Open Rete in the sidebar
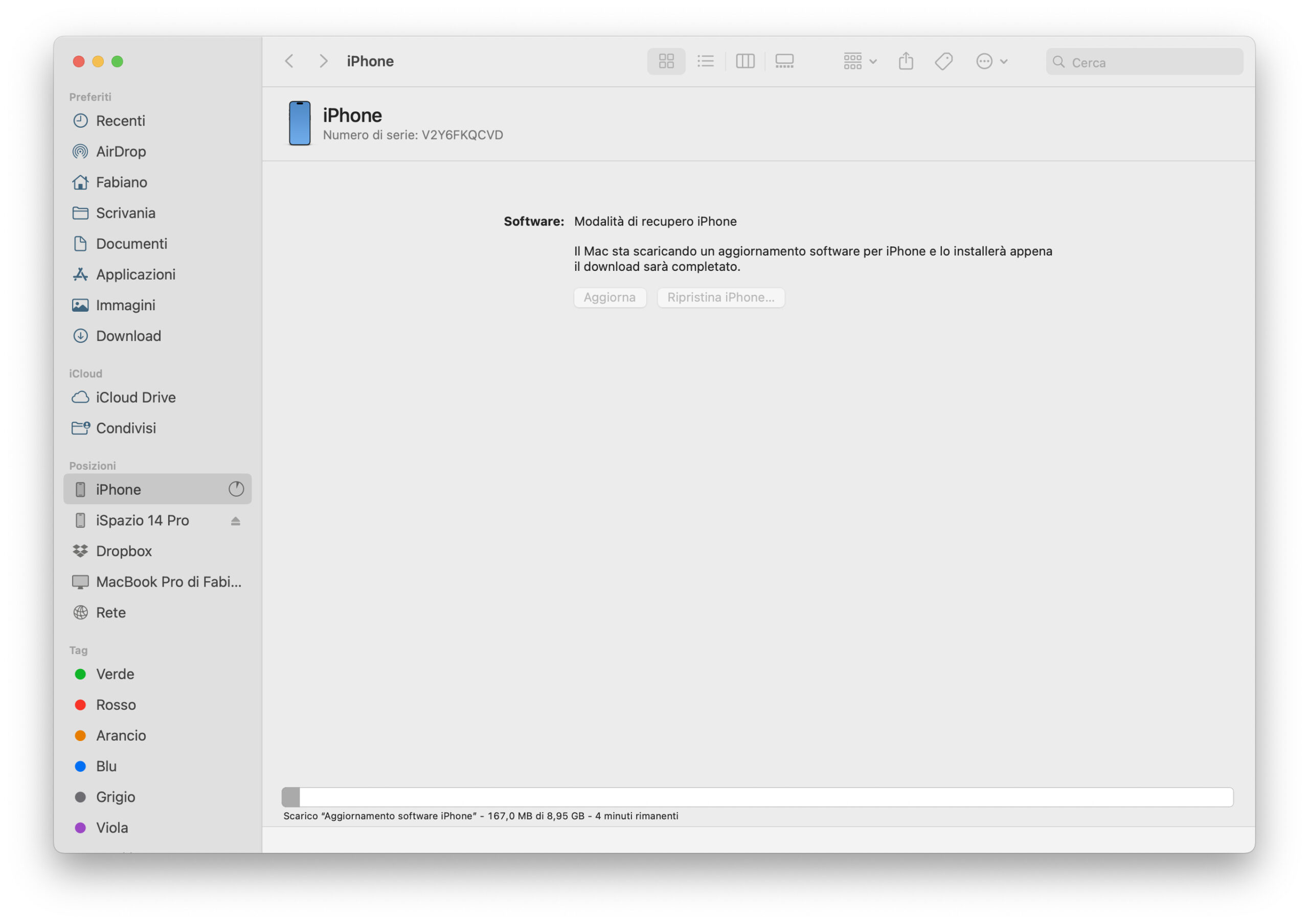Viewport: 1309px width, 924px height. [157, 613]
